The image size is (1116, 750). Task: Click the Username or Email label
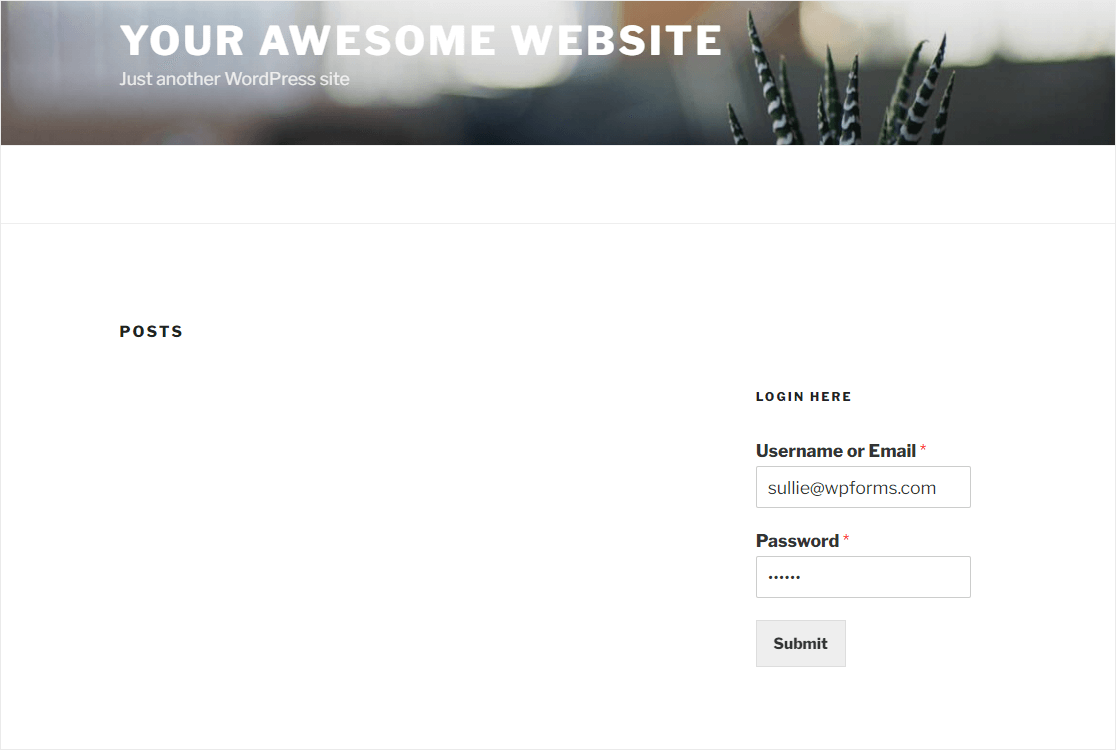pos(836,451)
